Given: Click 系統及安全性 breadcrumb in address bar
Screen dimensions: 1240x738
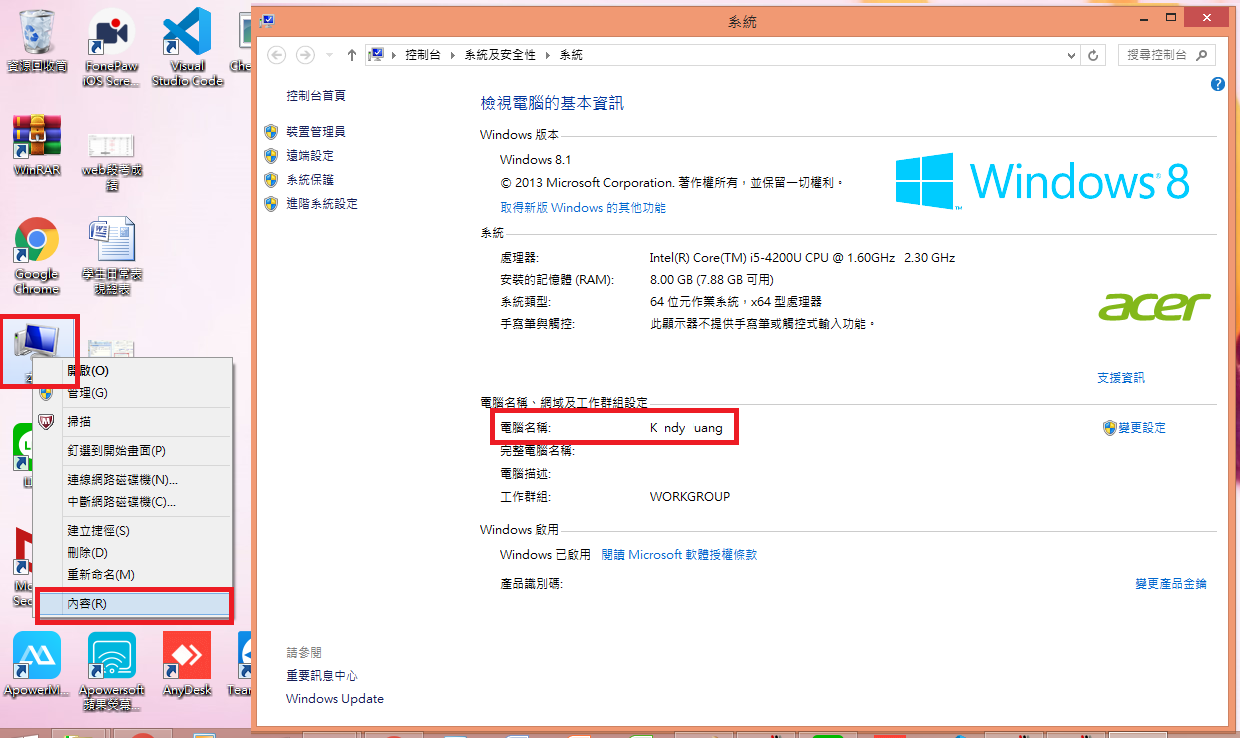Looking at the screenshot, I should 500,55.
